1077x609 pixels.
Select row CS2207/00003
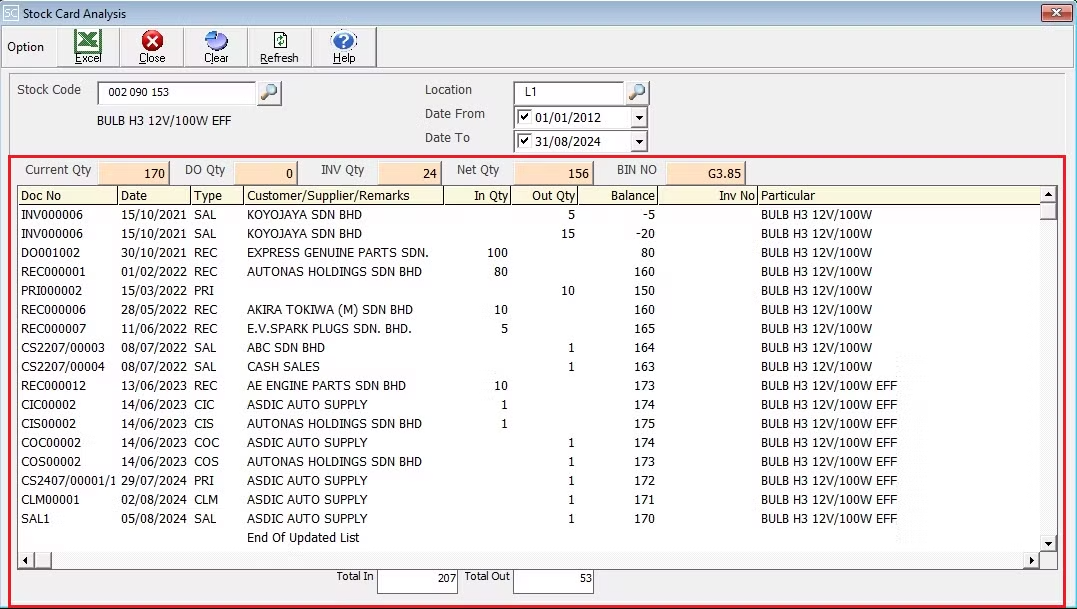coord(530,348)
